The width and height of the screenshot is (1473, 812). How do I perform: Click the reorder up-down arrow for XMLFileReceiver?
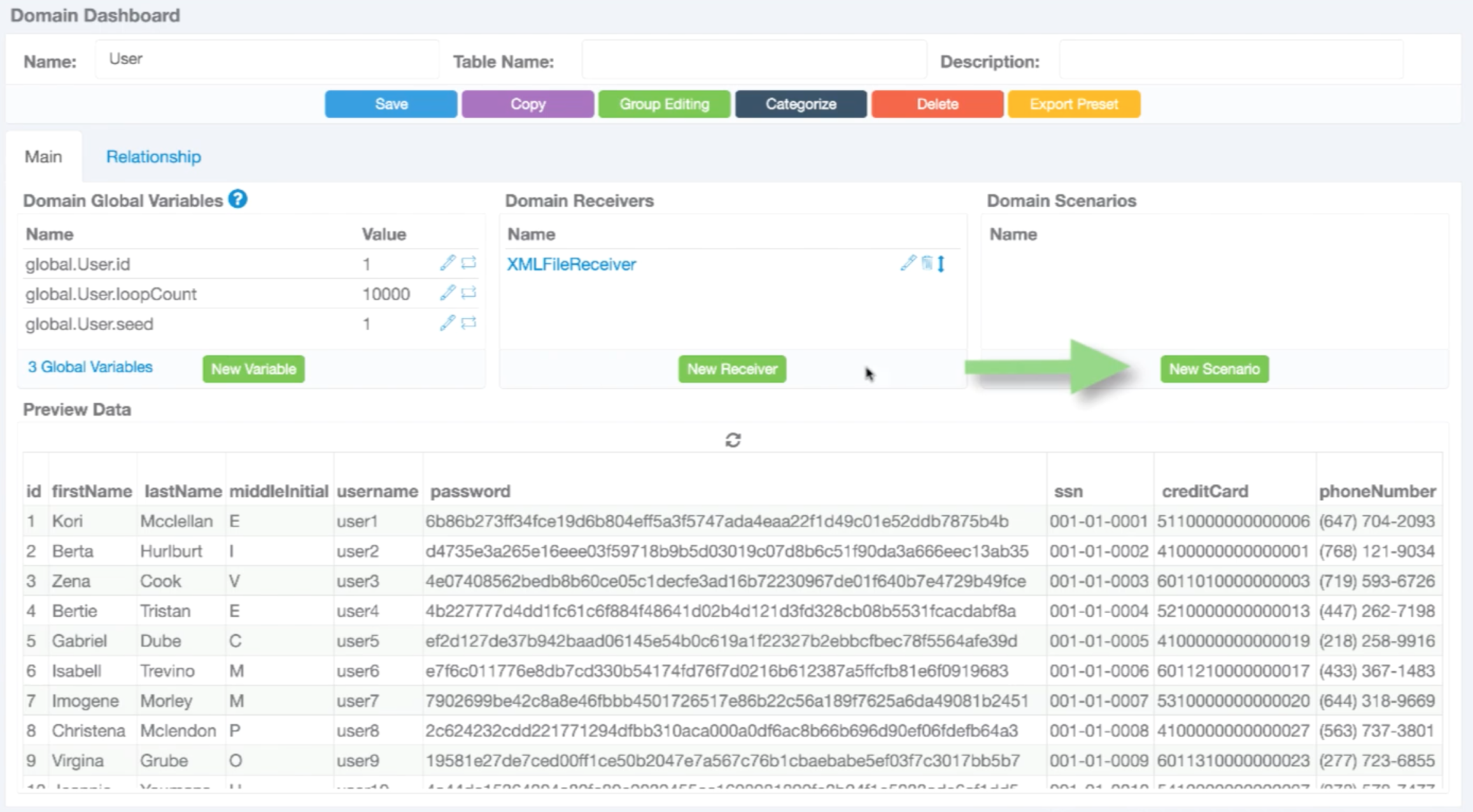click(x=941, y=263)
